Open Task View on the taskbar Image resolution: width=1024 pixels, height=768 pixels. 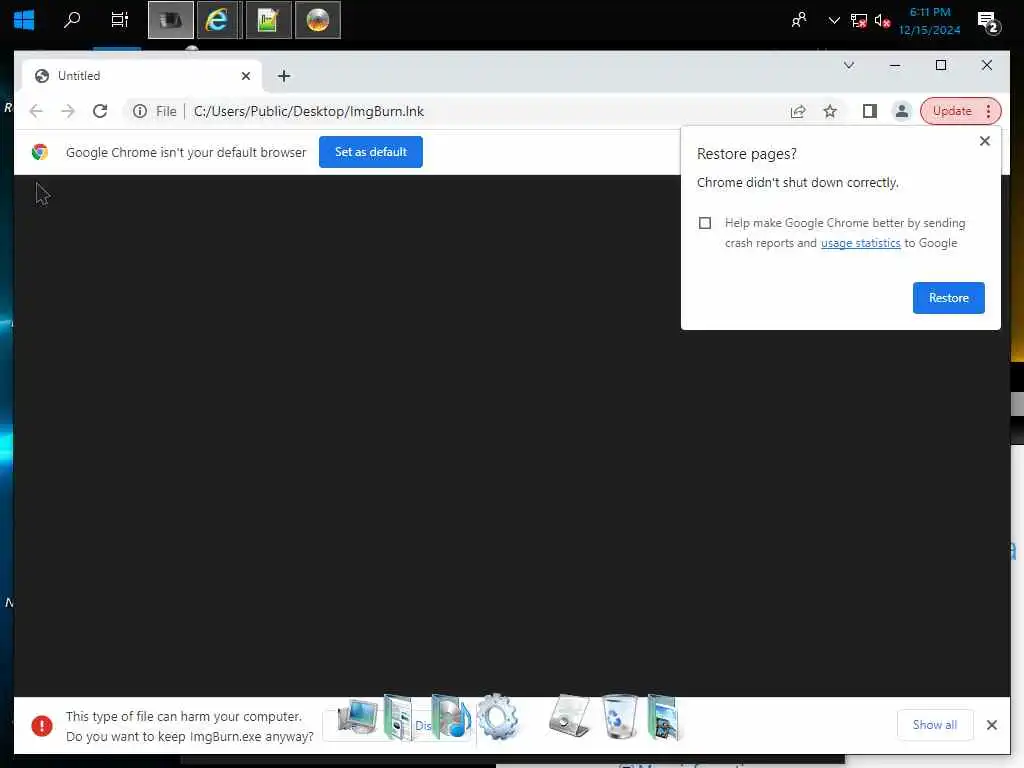(x=120, y=20)
